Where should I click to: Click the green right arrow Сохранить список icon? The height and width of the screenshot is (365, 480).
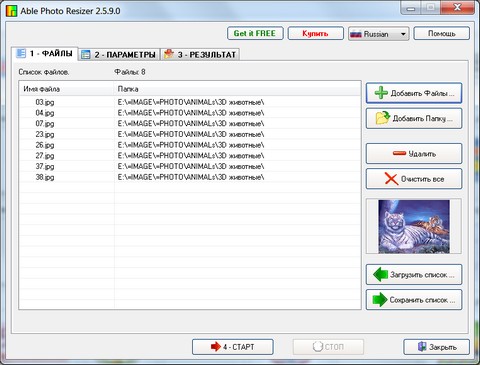[380, 299]
